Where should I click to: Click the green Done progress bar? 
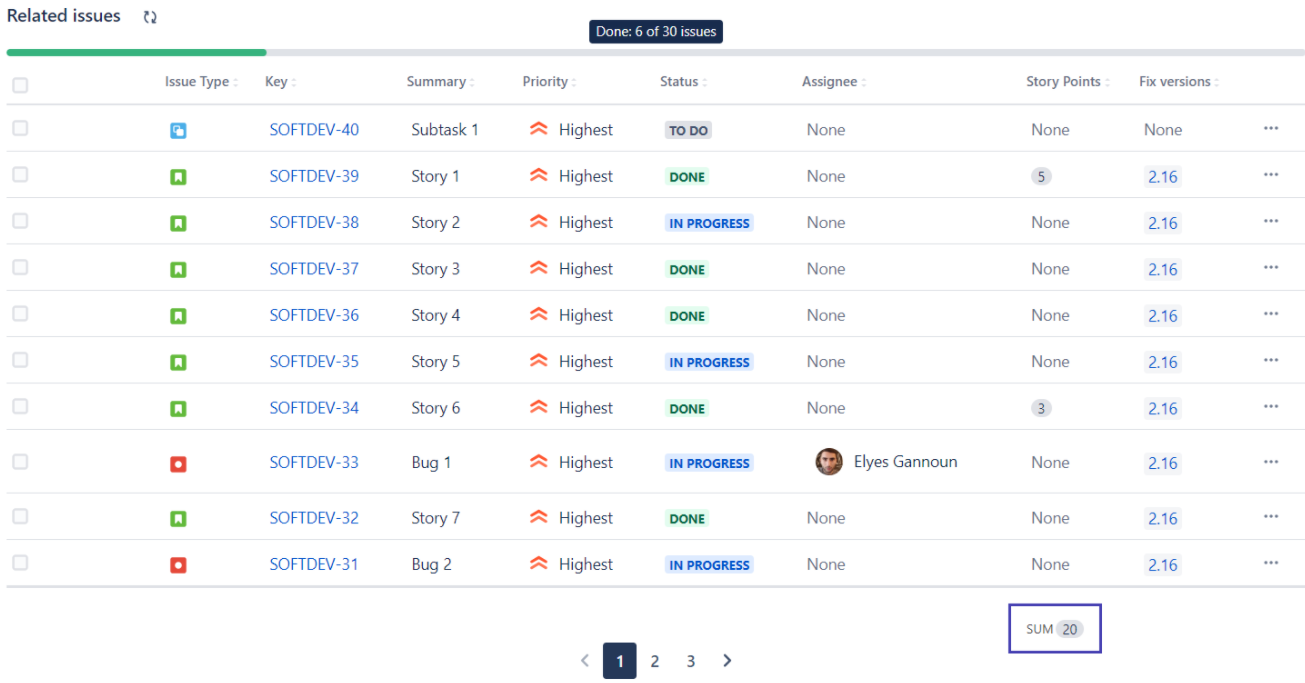tap(135, 52)
